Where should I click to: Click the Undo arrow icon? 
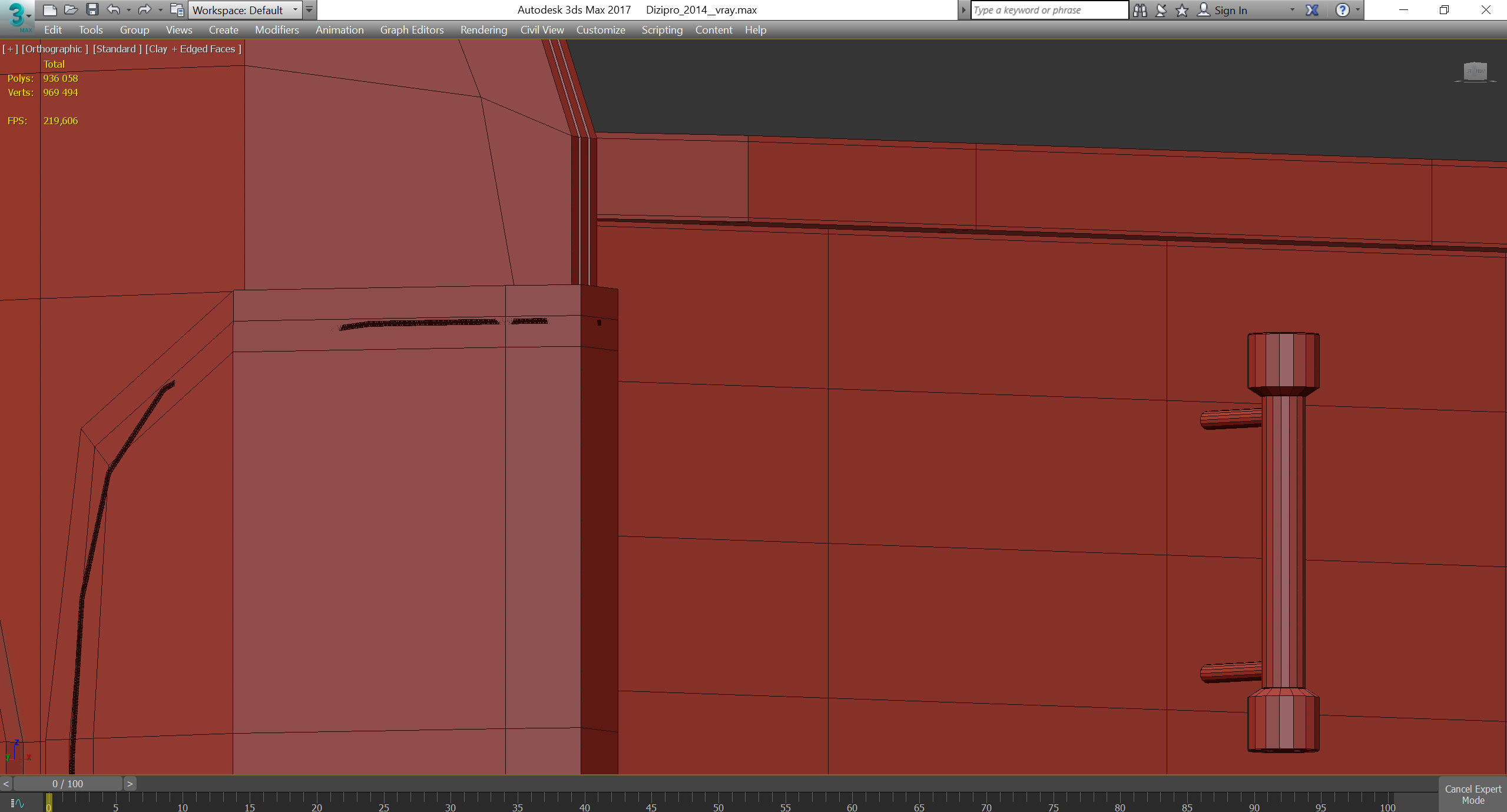114,9
